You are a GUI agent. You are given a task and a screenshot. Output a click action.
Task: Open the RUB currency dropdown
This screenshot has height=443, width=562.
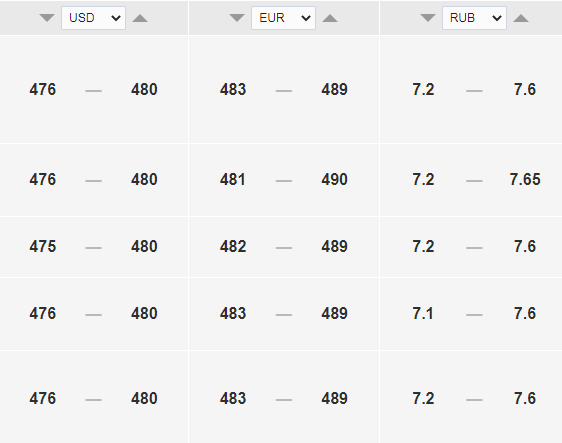click(474, 18)
